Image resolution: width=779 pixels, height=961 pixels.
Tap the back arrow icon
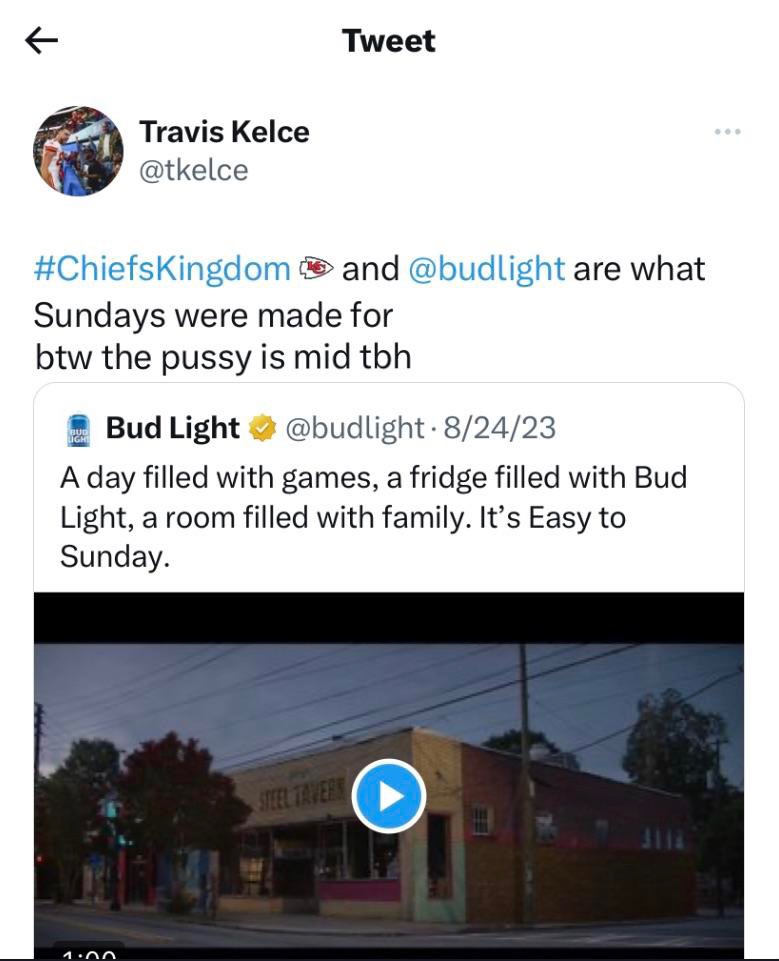click(41, 41)
